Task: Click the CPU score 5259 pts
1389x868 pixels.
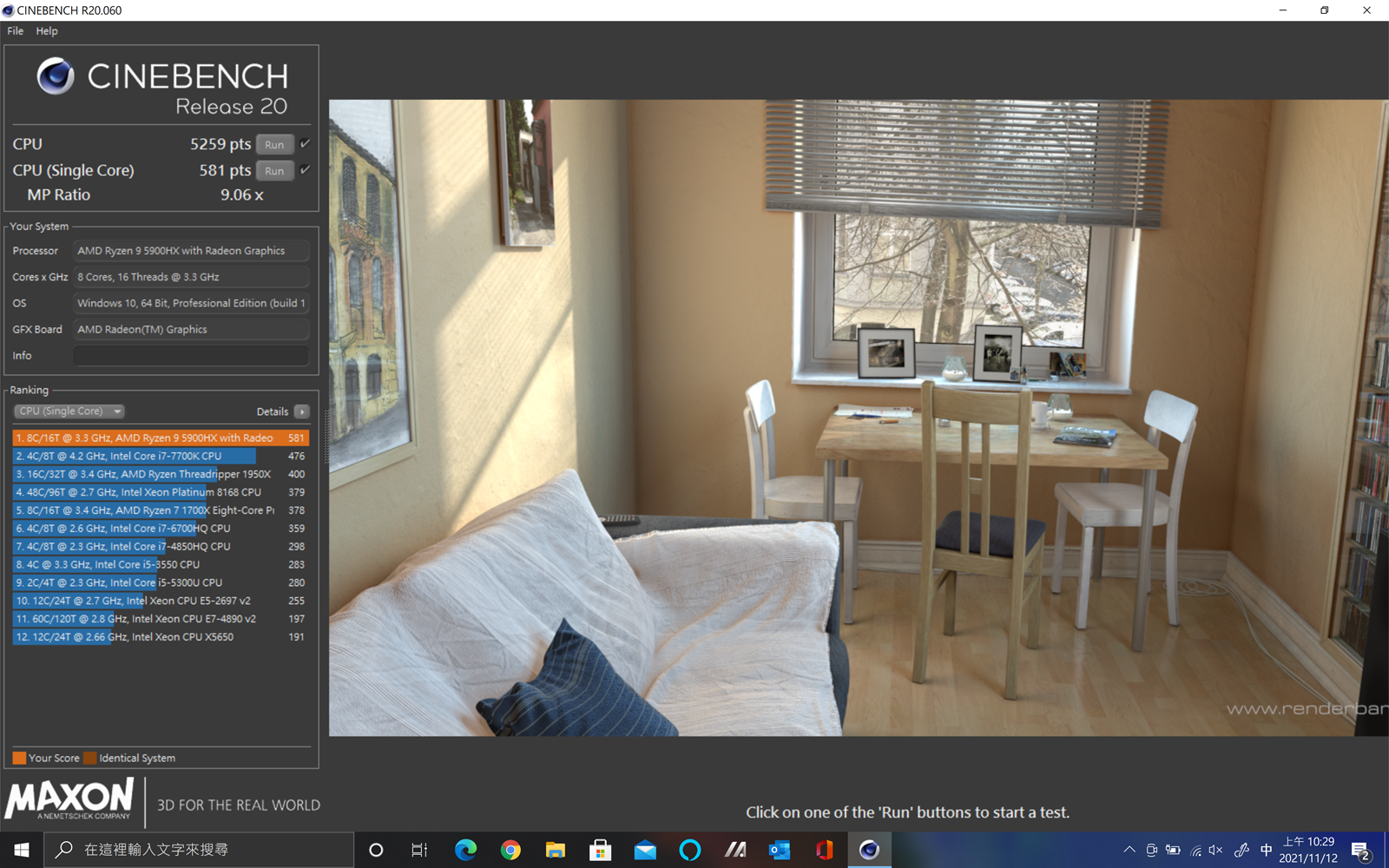Action: [x=221, y=144]
